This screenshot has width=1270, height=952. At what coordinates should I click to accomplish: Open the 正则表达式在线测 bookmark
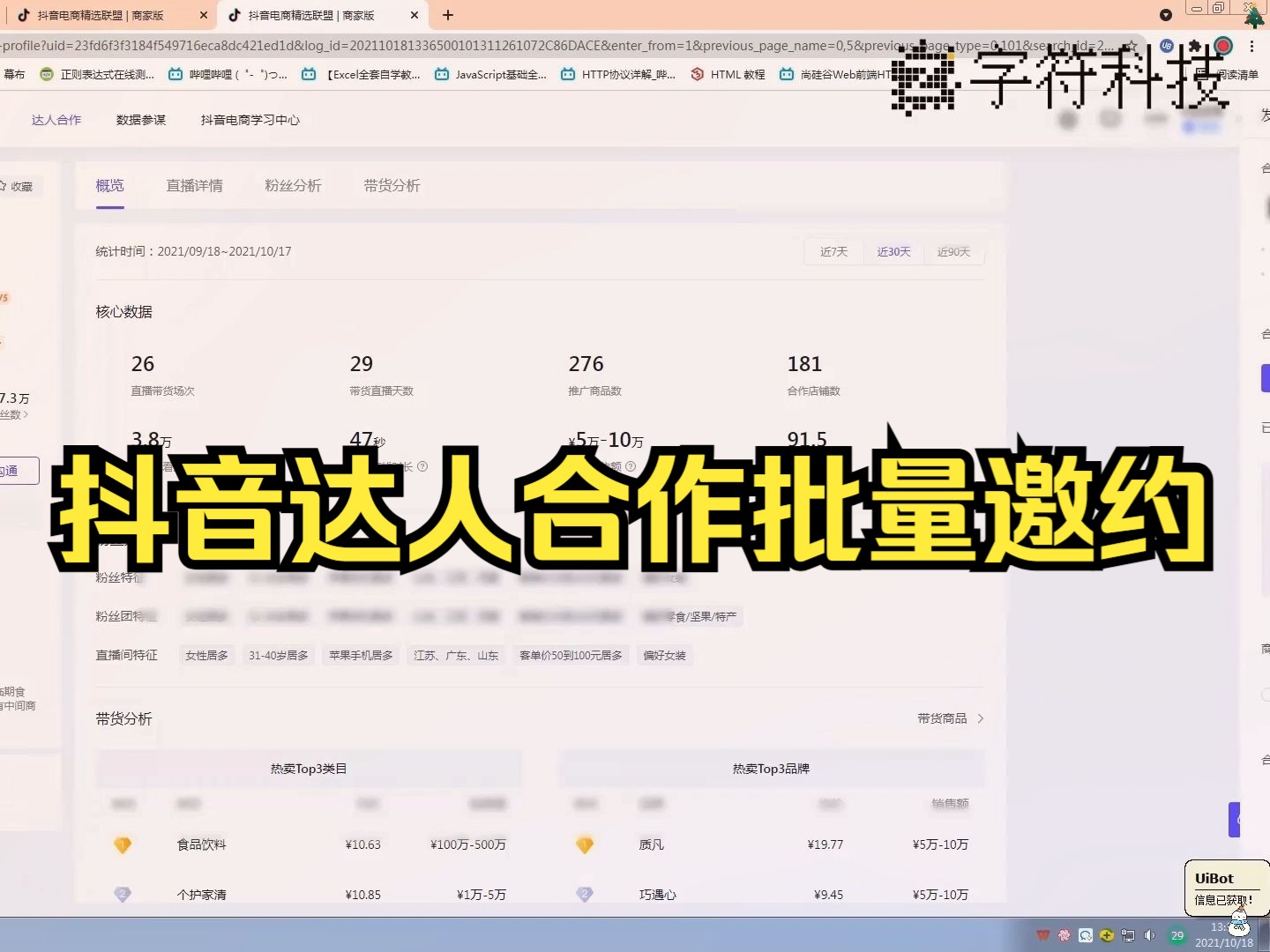[97, 74]
